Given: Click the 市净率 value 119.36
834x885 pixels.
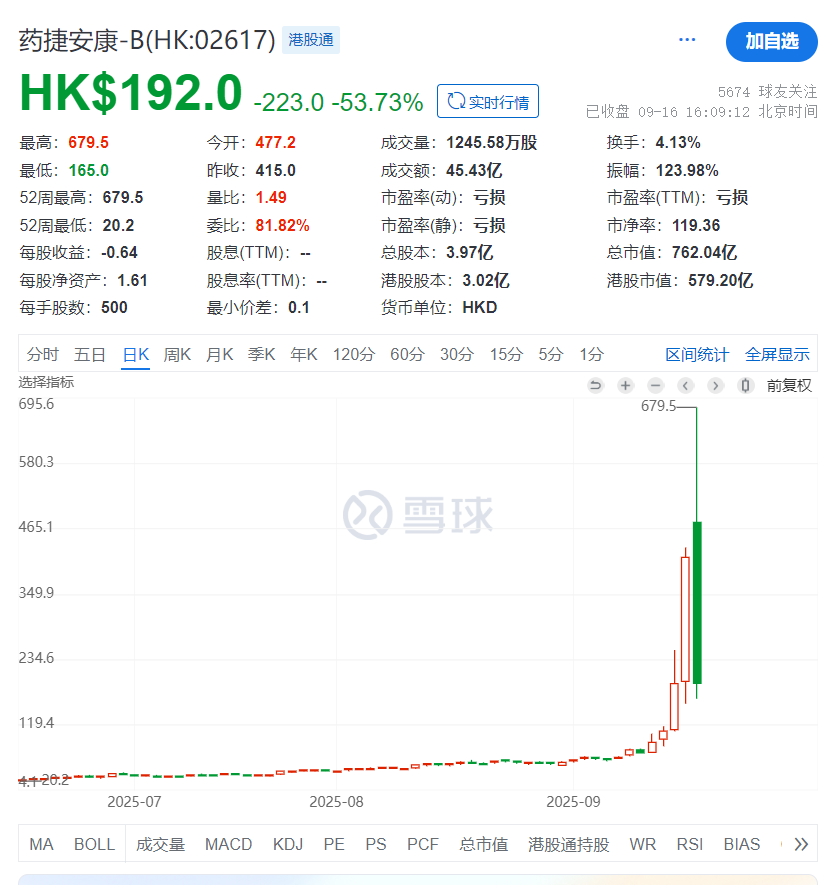Looking at the screenshot, I should tap(696, 226).
